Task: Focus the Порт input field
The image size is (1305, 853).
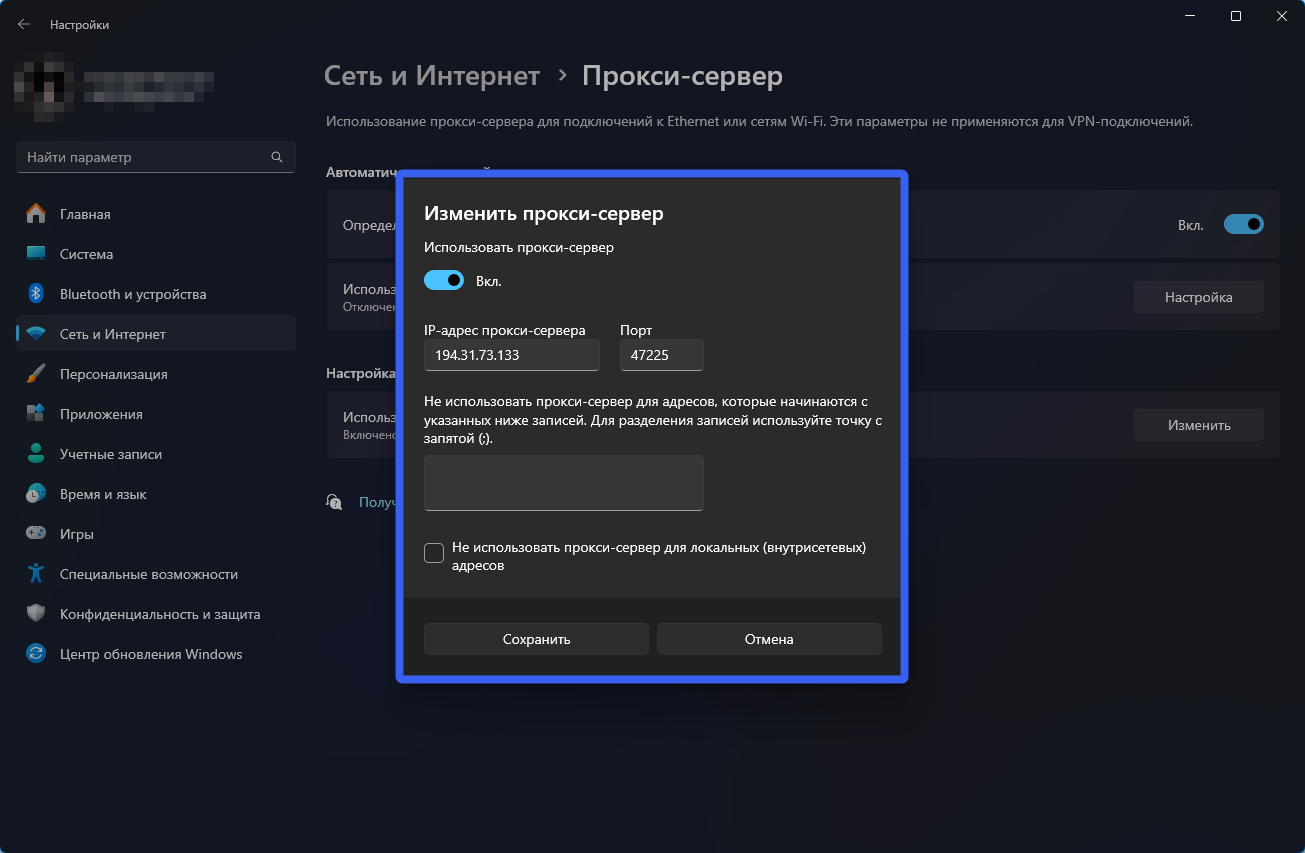Action: [661, 355]
